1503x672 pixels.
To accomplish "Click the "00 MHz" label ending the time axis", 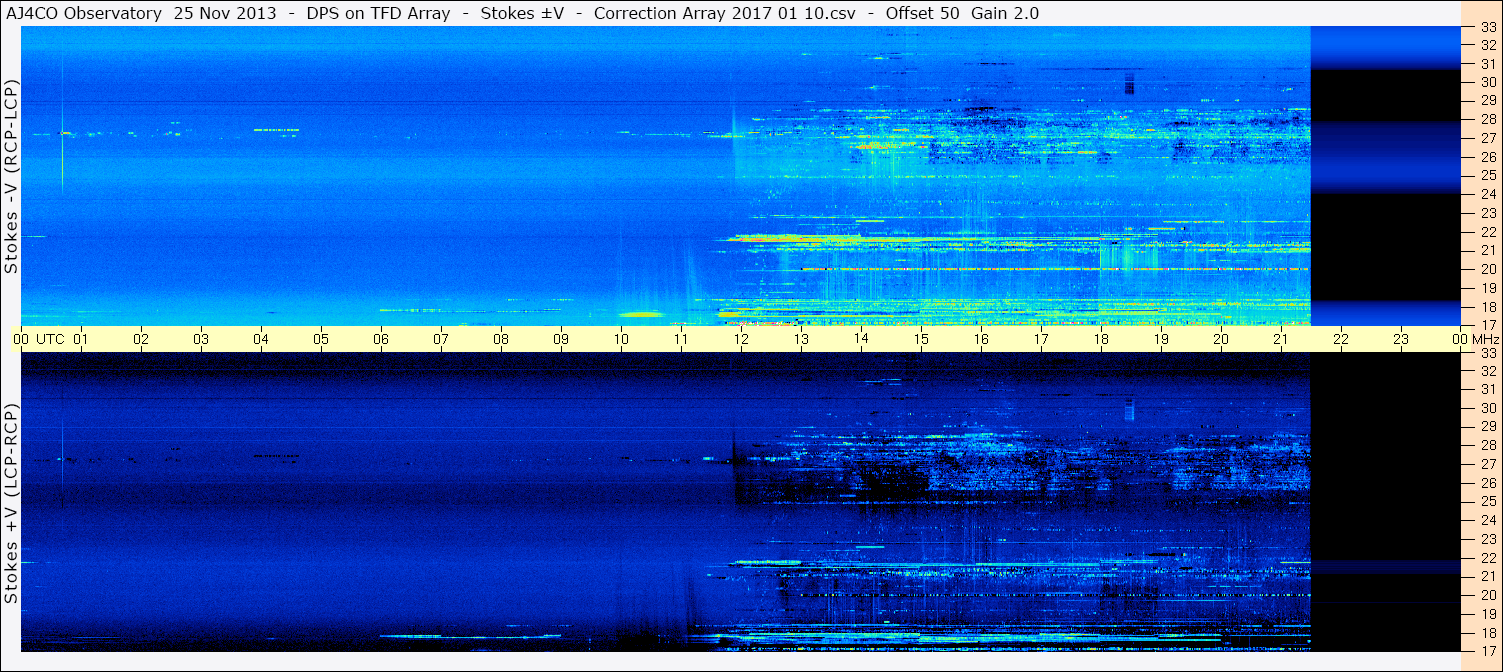I will pos(1475,339).
